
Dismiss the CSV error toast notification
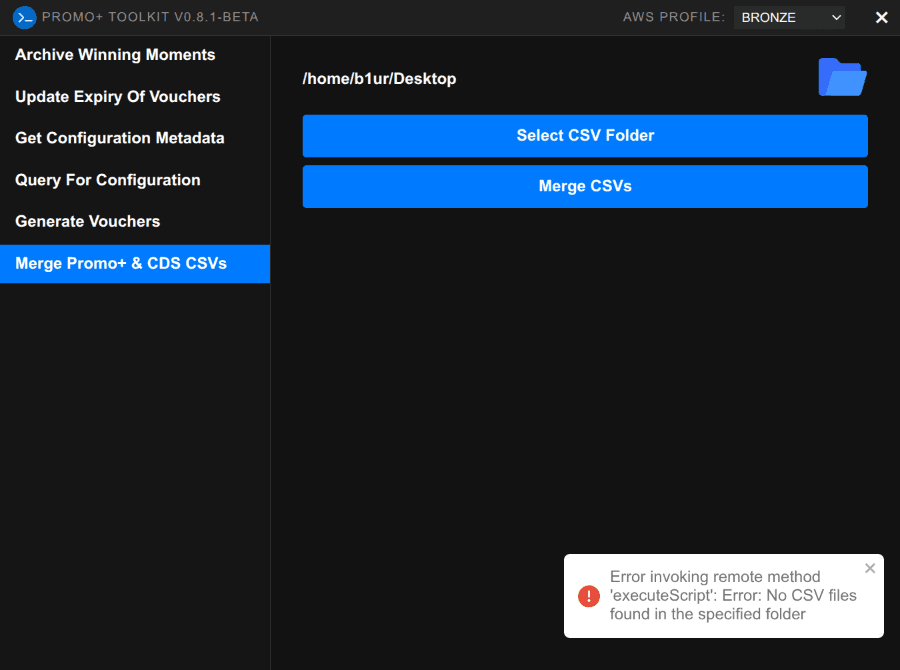tap(869, 568)
